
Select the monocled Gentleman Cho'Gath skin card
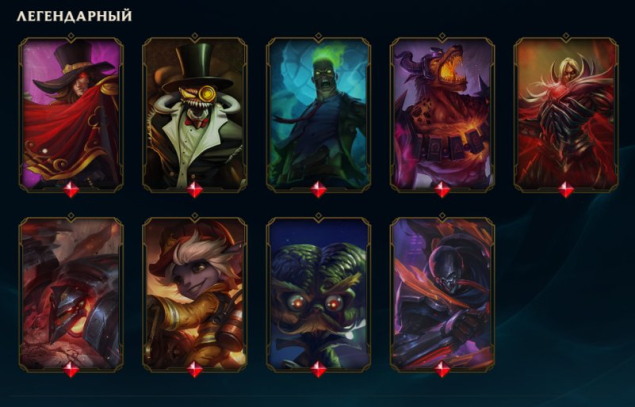195,114
